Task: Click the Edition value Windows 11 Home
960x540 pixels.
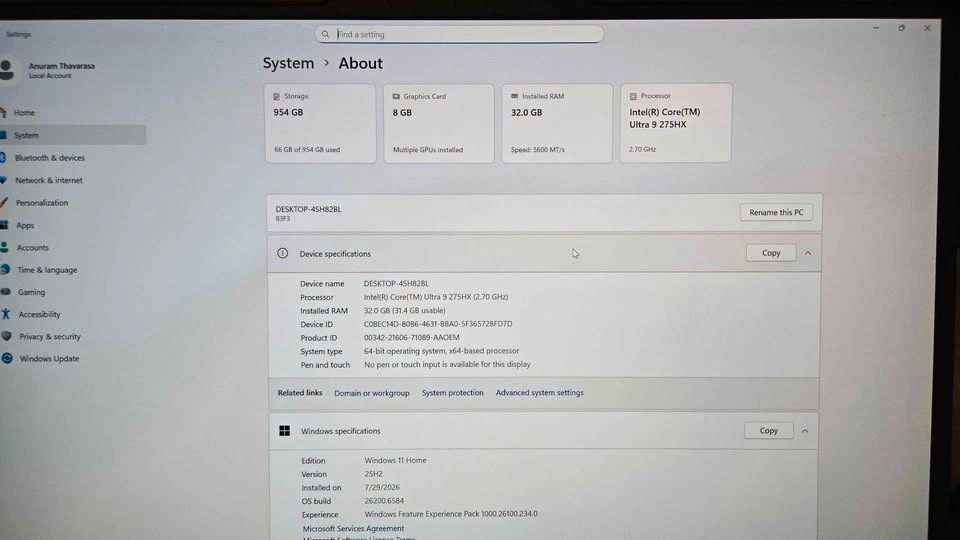Action: coord(396,460)
